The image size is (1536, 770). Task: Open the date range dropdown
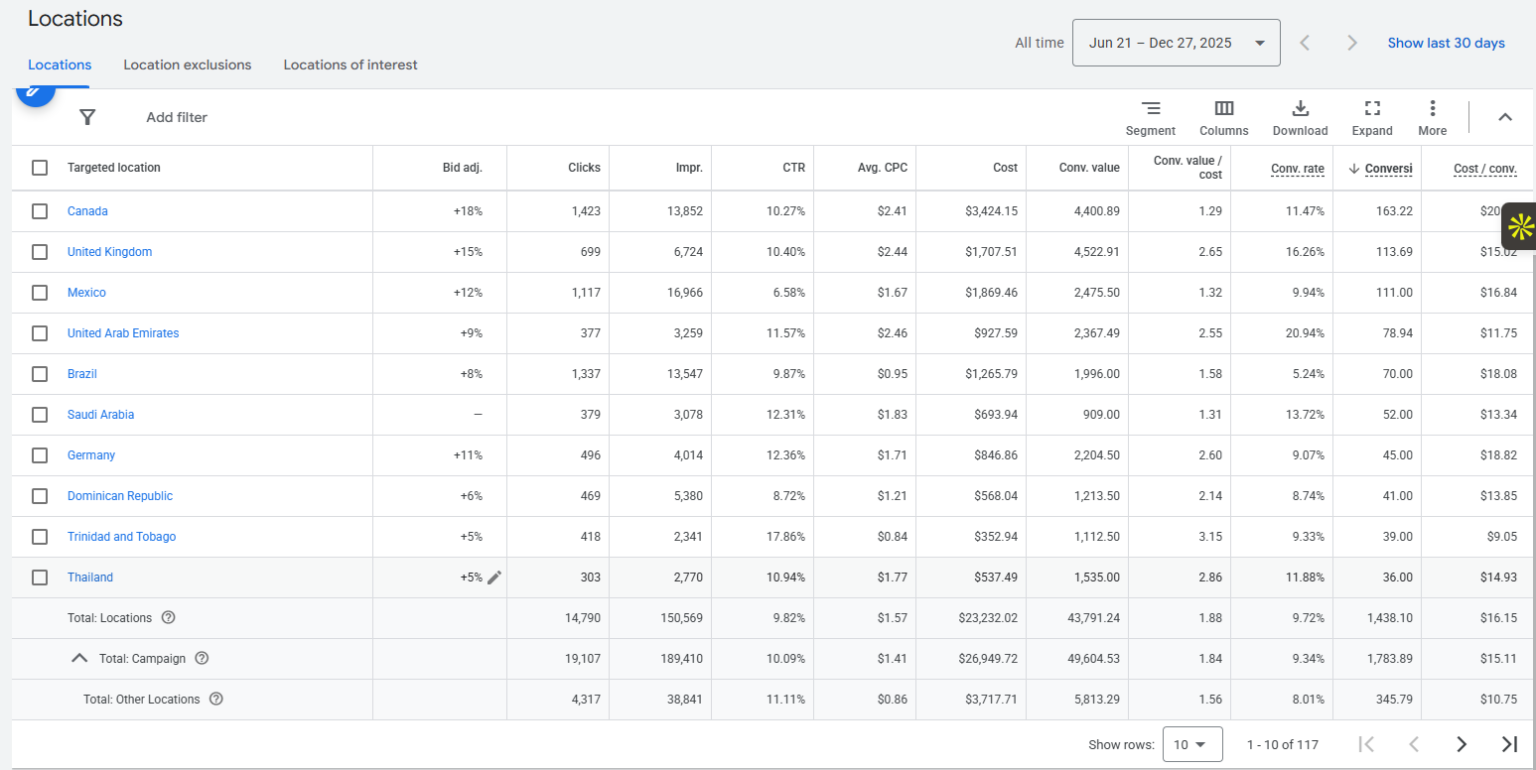point(1175,43)
